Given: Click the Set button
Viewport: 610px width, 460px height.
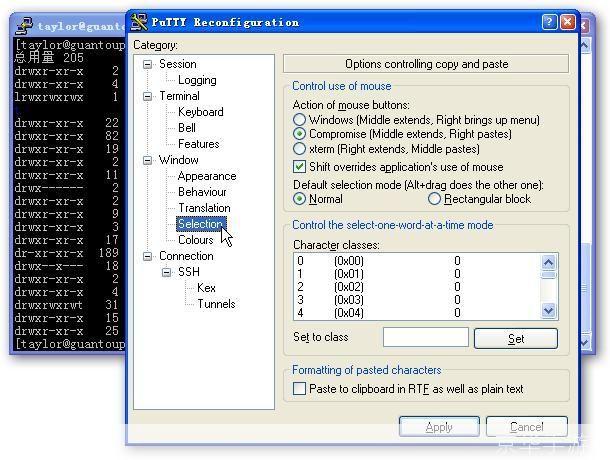Looking at the screenshot, I should 516,338.
